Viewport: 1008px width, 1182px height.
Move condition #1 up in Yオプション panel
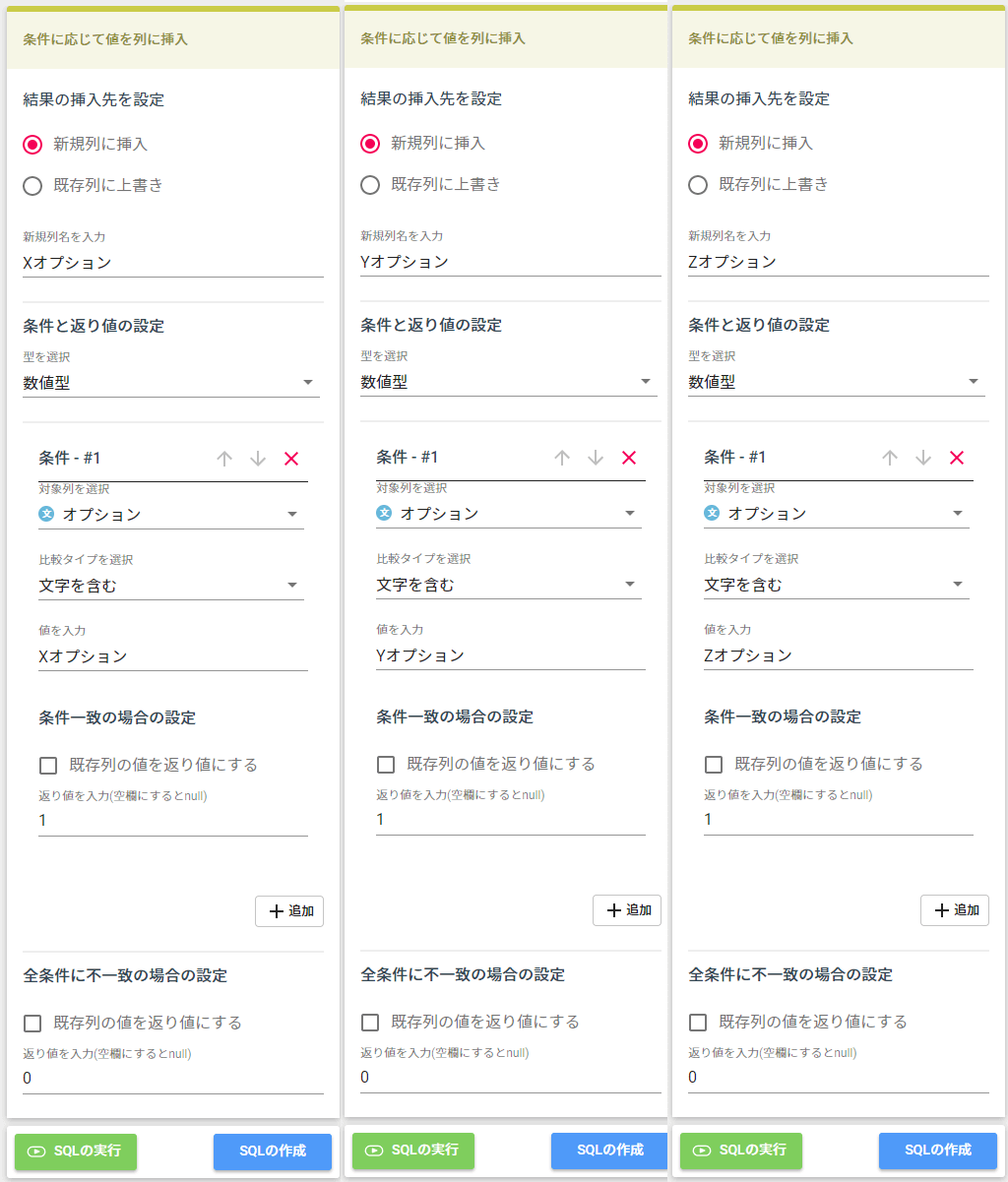click(562, 458)
